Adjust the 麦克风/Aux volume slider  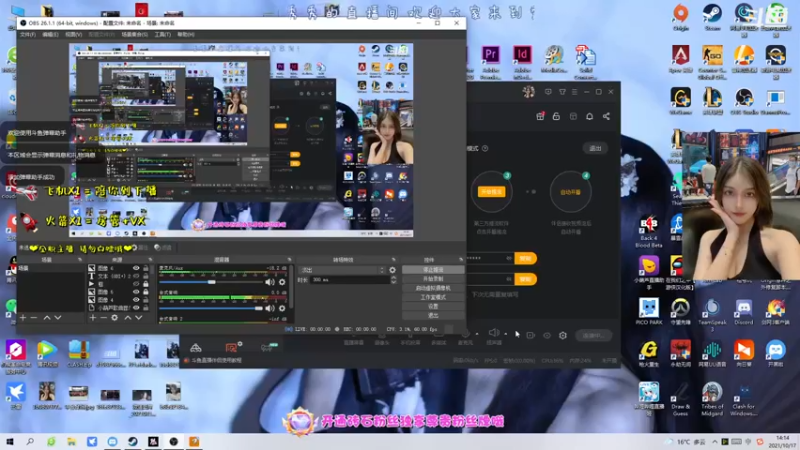pos(211,282)
